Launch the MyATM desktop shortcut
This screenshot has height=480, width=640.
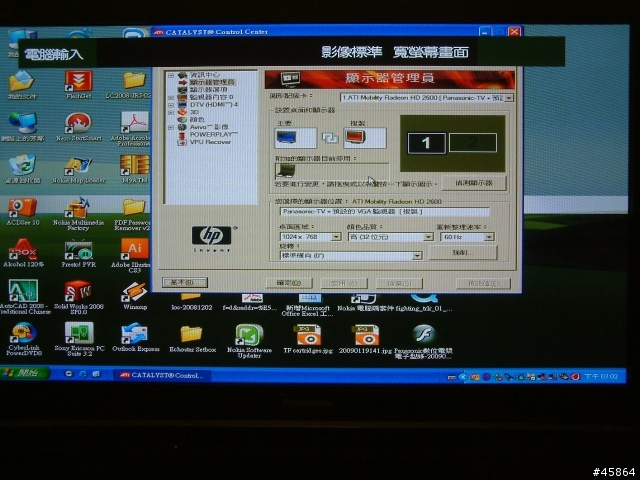(x=134, y=166)
